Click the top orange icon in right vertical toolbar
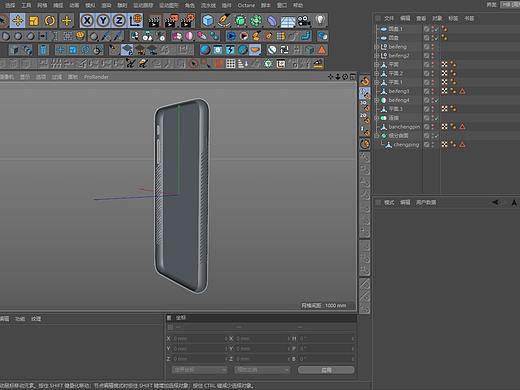 click(x=365, y=81)
